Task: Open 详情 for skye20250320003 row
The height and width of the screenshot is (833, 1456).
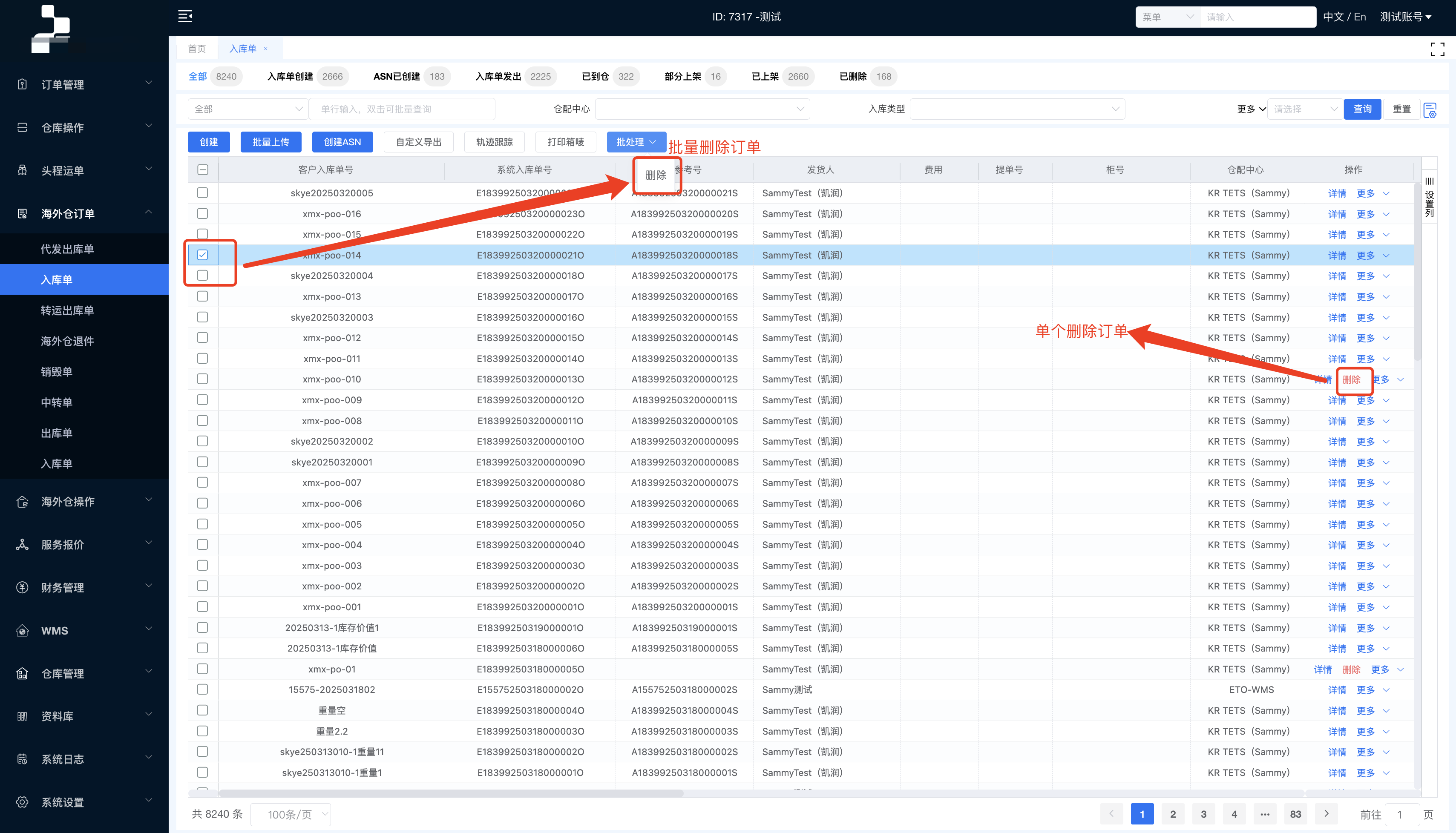Action: point(1337,318)
